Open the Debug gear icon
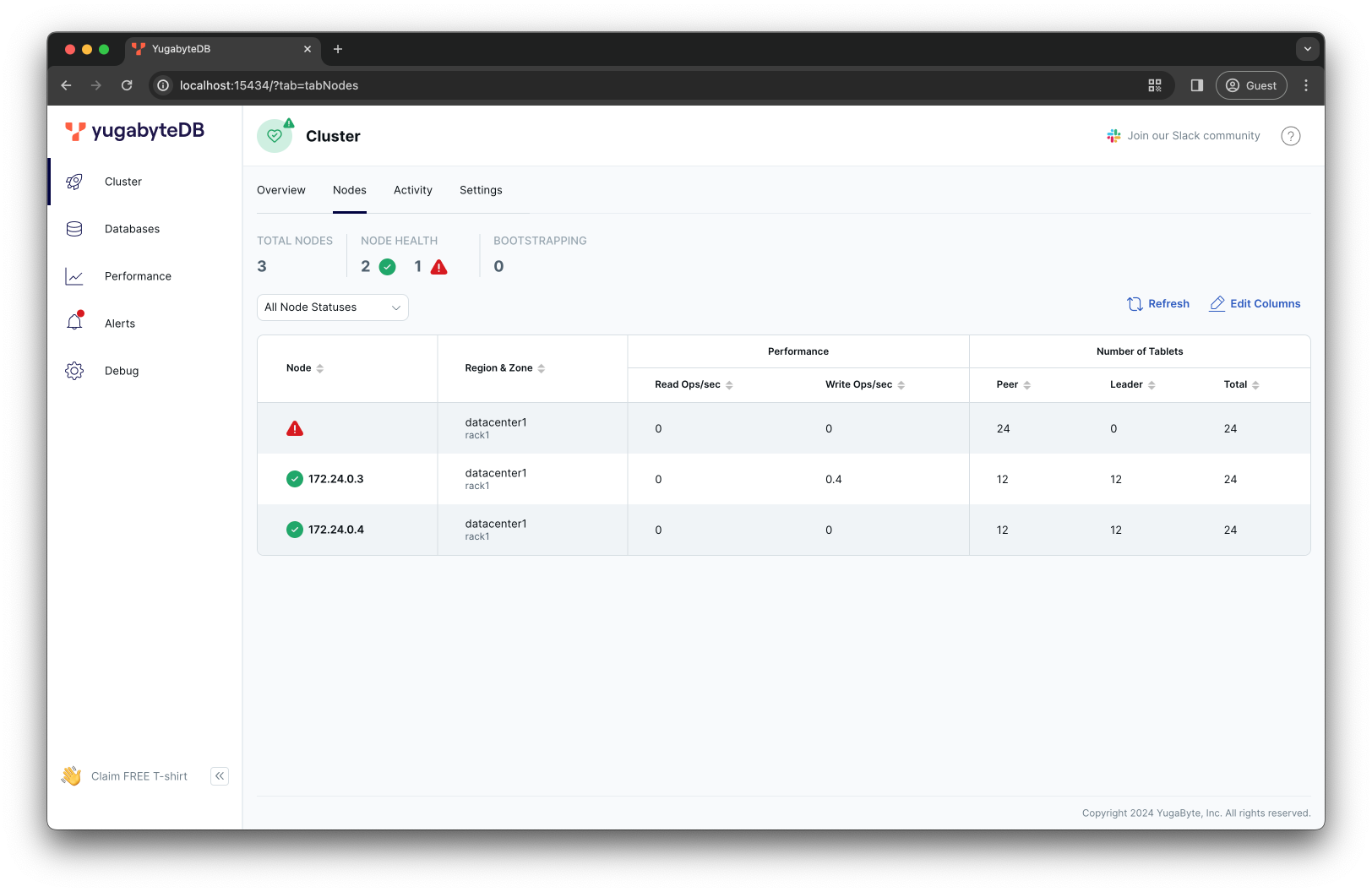The height and width of the screenshot is (892, 1372). pyautogui.click(x=74, y=371)
